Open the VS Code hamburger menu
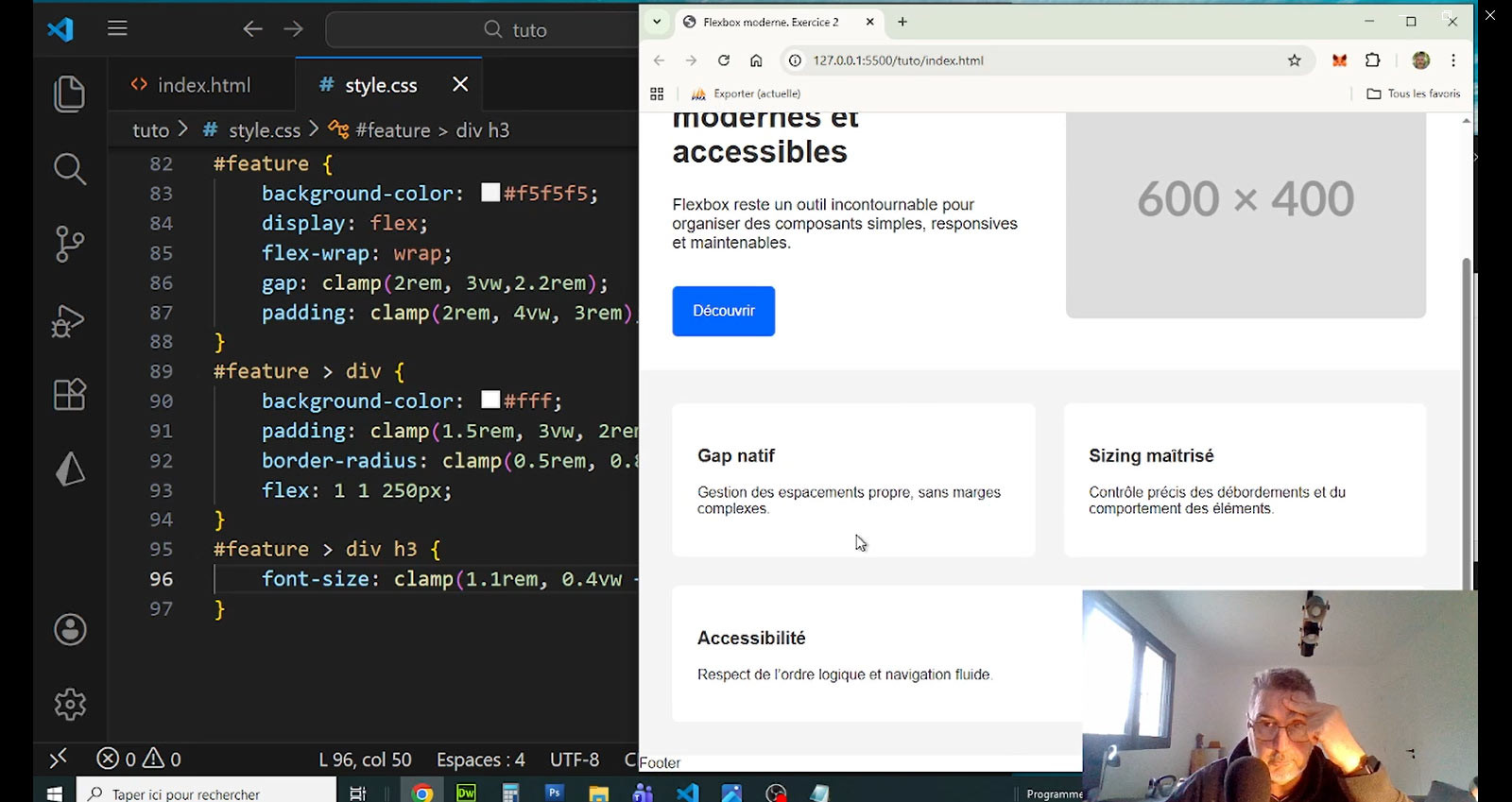This screenshot has width=1512, height=802. pos(117,28)
